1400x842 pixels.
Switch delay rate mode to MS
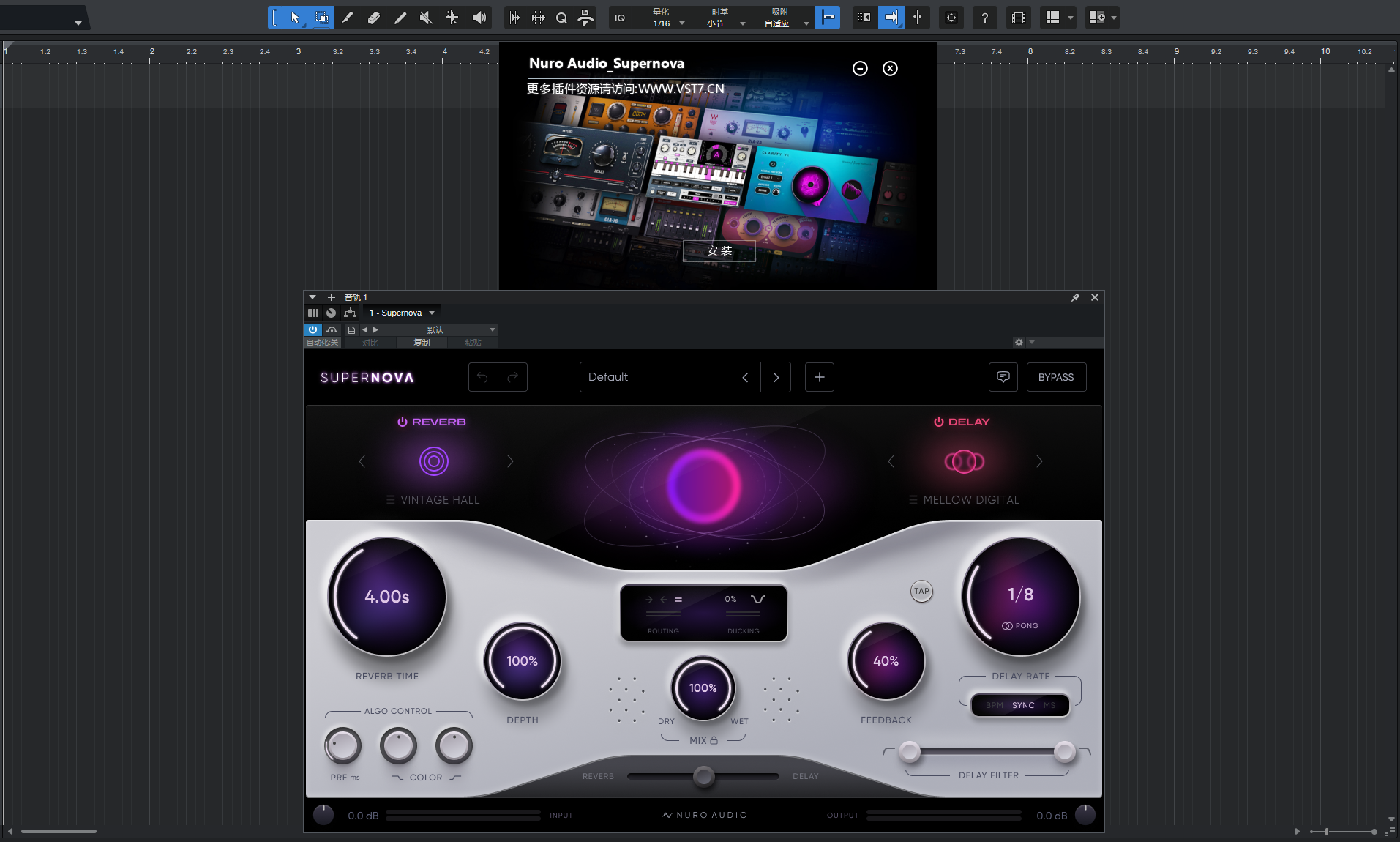point(1049,705)
